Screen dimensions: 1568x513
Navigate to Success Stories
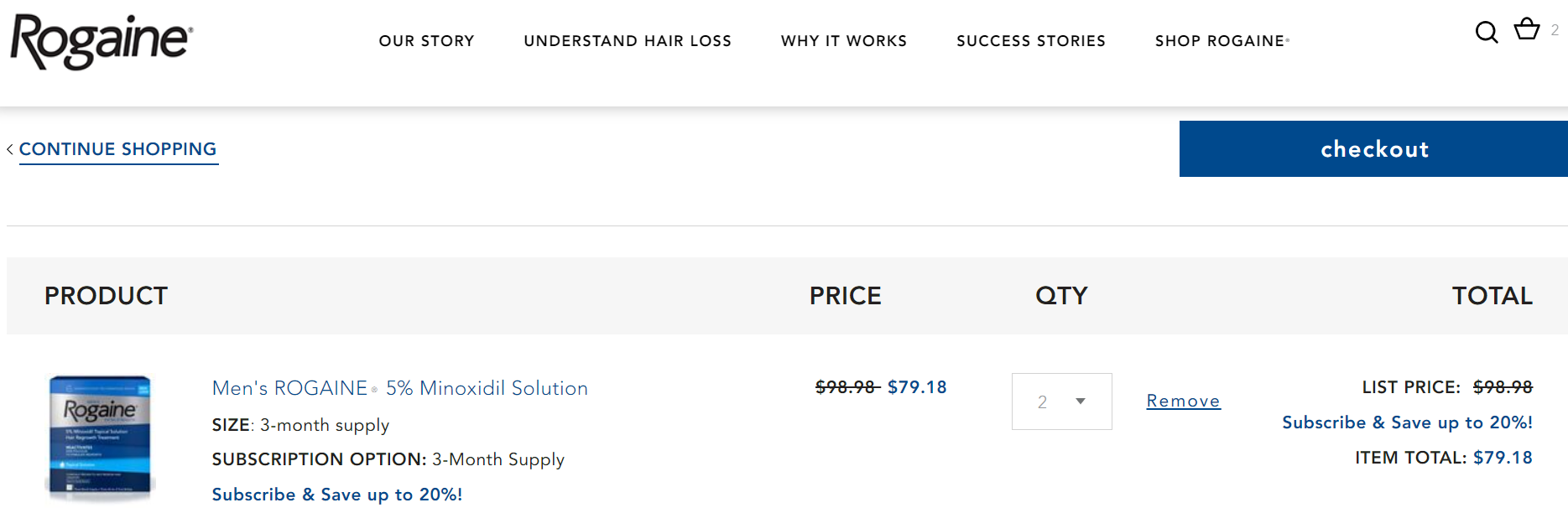pyautogui.click(x=1030, y=41)
